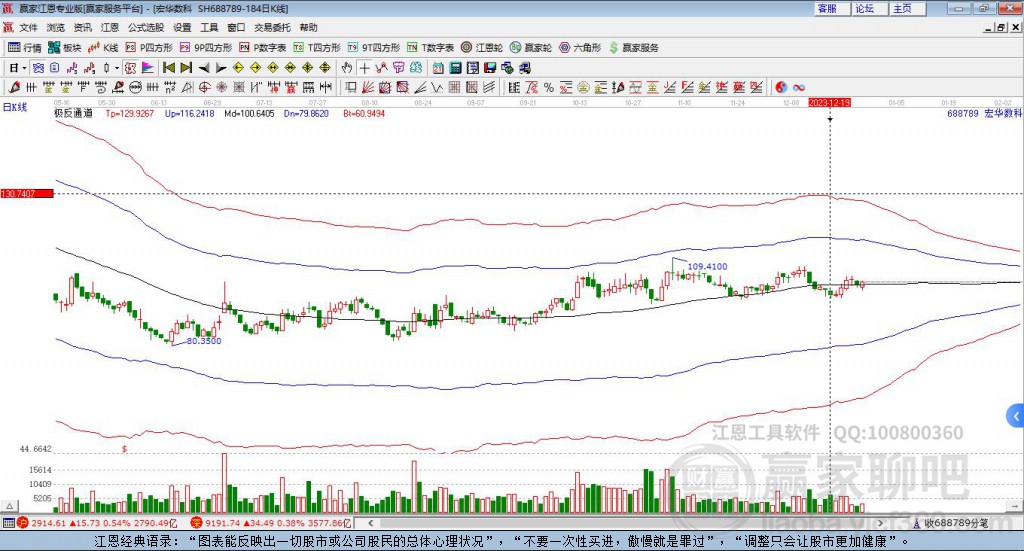Click the black left arrow icon
This screenshot has height=551, width=1024.
[x=204, y=68]
